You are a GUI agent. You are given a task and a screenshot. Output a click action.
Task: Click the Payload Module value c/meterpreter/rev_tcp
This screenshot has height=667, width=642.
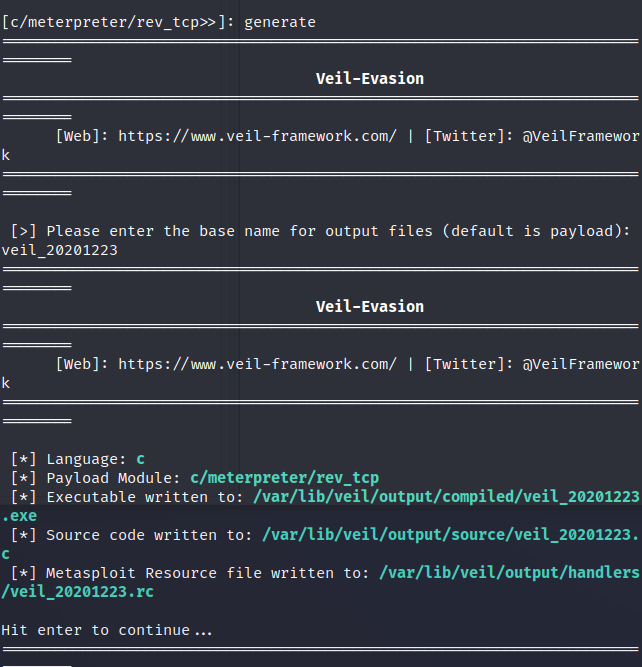284,478
